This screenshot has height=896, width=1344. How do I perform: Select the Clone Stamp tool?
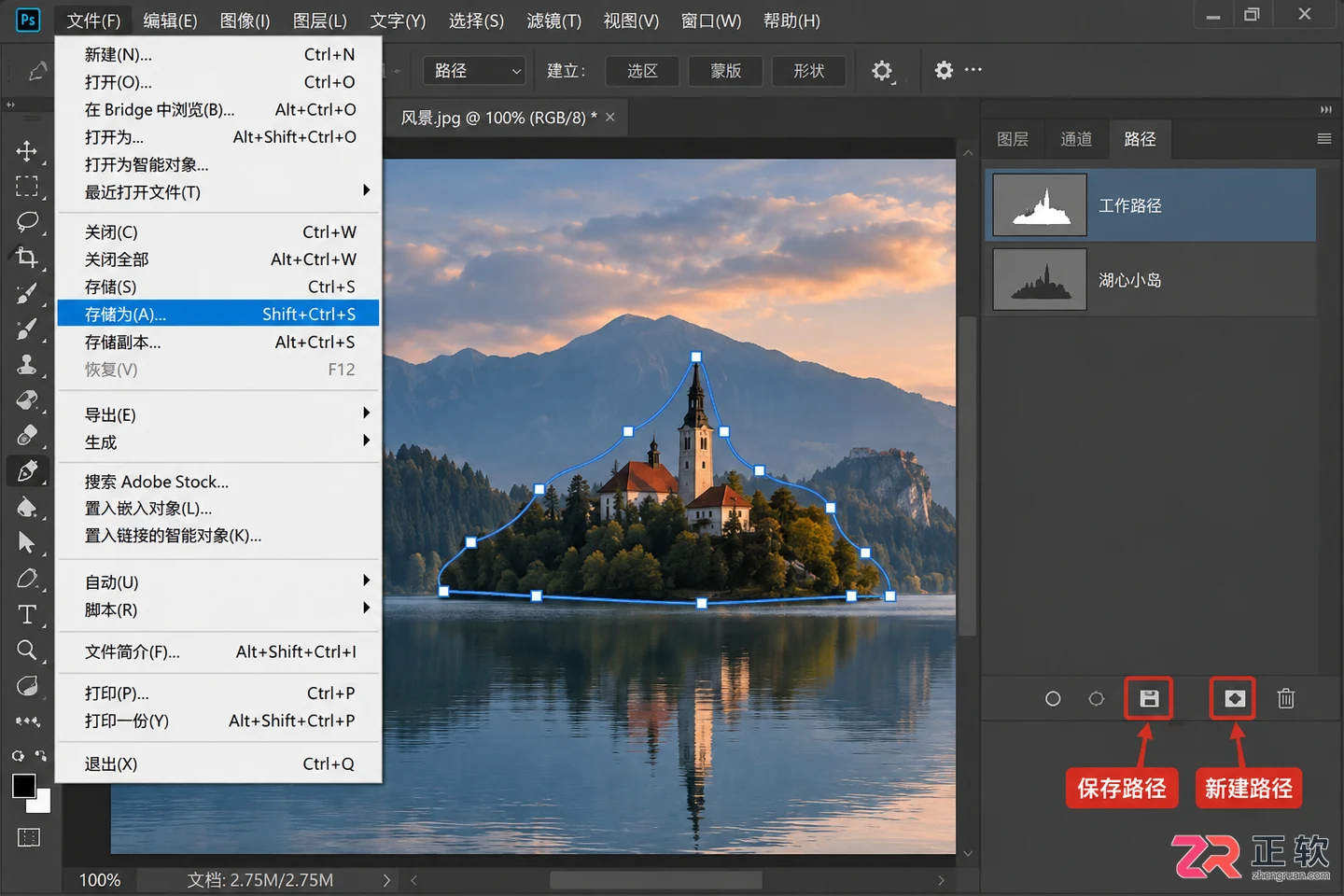click(27, 364)
